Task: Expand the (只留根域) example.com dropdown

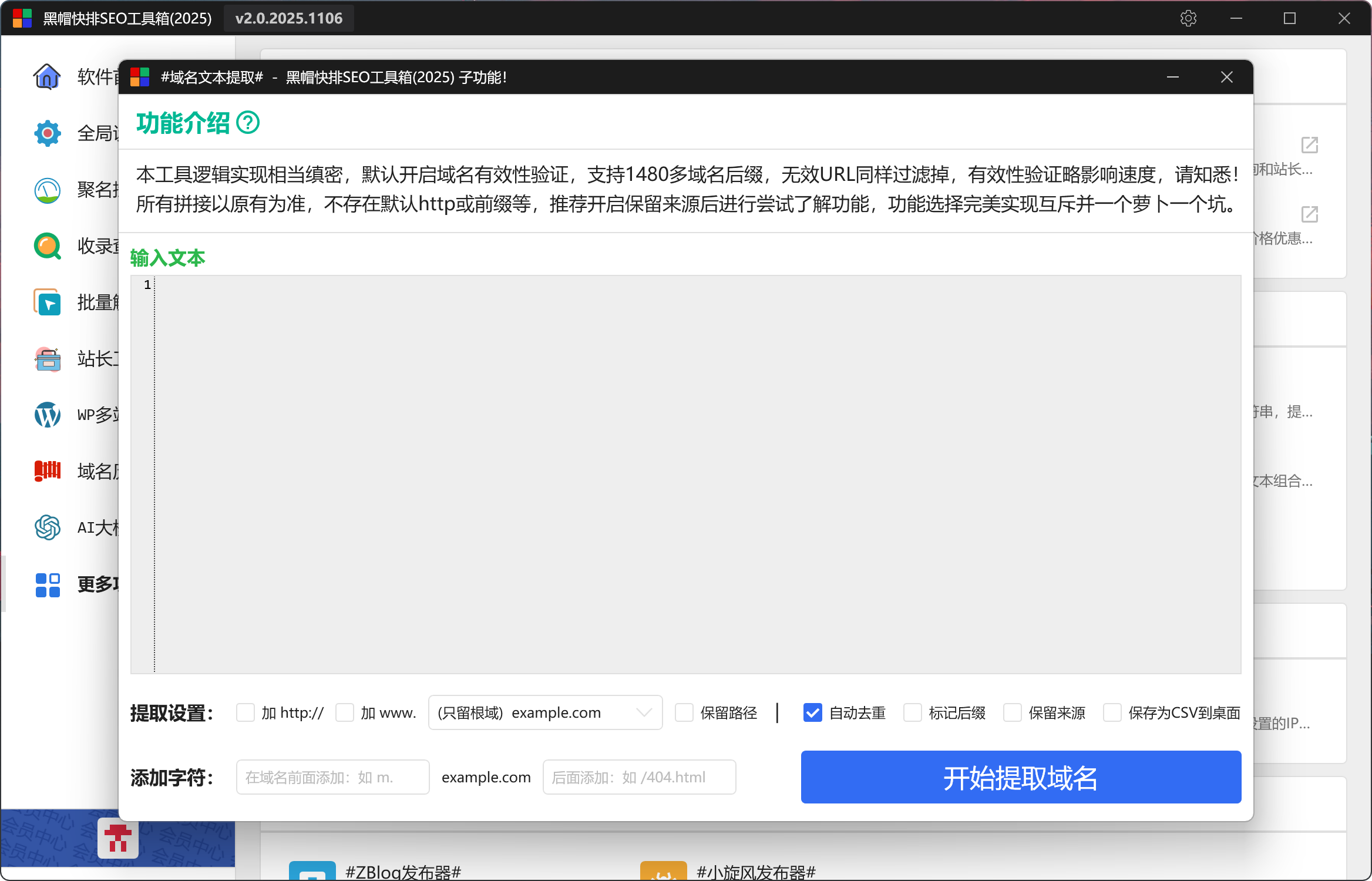Action: (545, 712)
